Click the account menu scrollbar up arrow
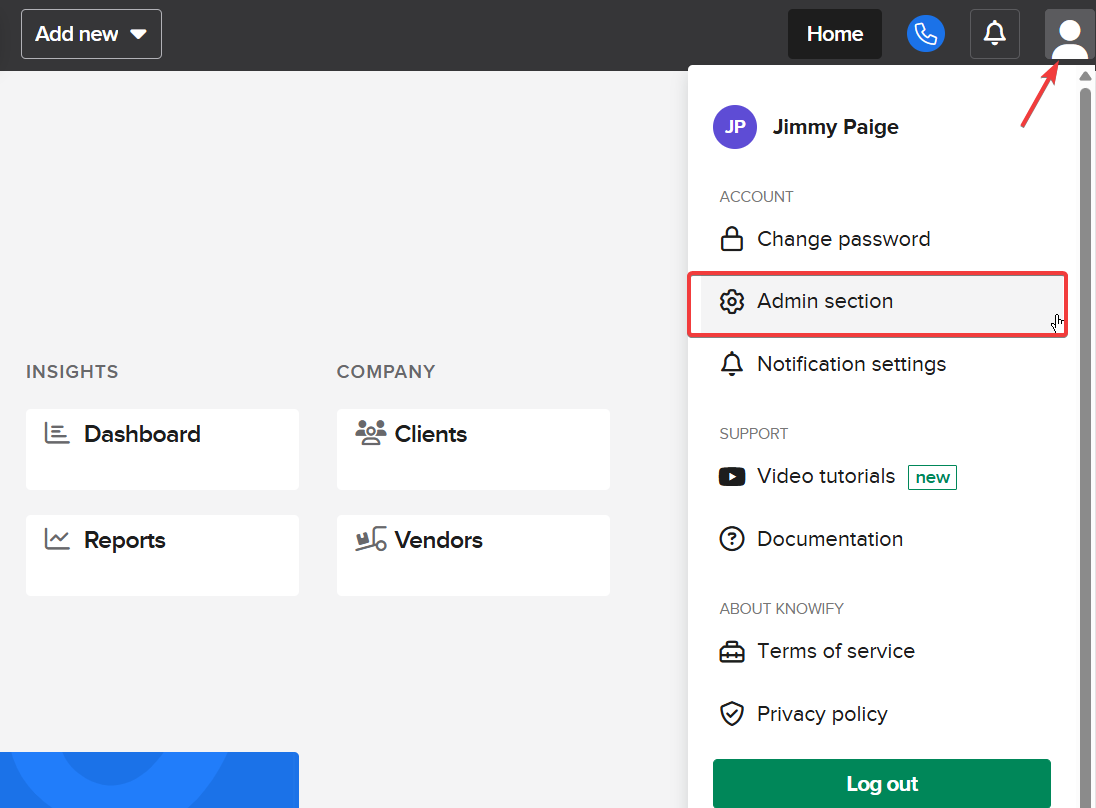Viewport: 1096px width, 808px height. 1085,76
